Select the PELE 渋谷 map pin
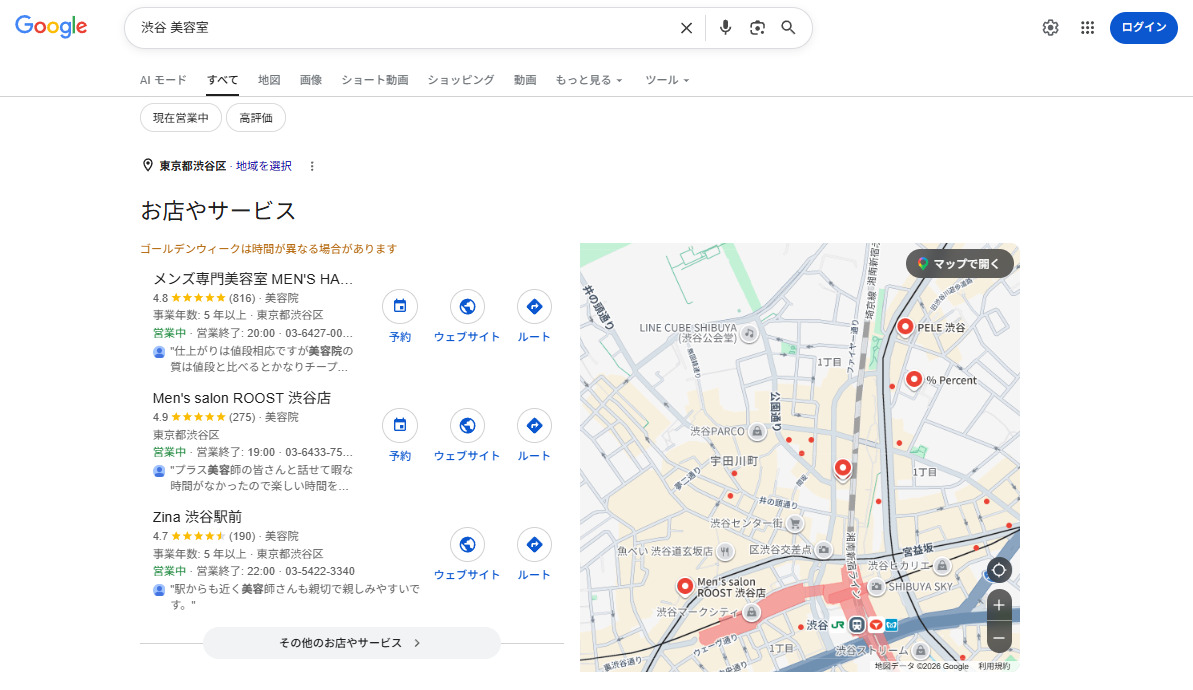The width and height of the screenshot is (1193, 690). click(905, 327)
